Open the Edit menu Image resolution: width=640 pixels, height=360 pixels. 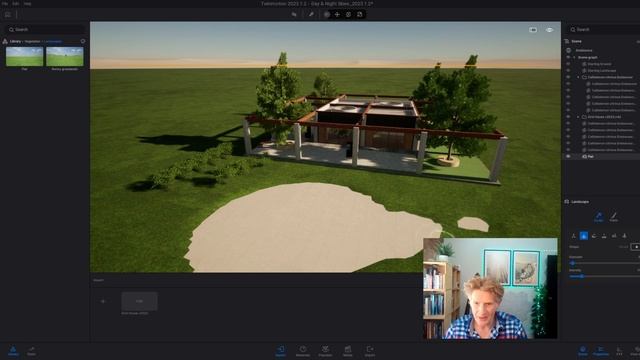(16, 3)
